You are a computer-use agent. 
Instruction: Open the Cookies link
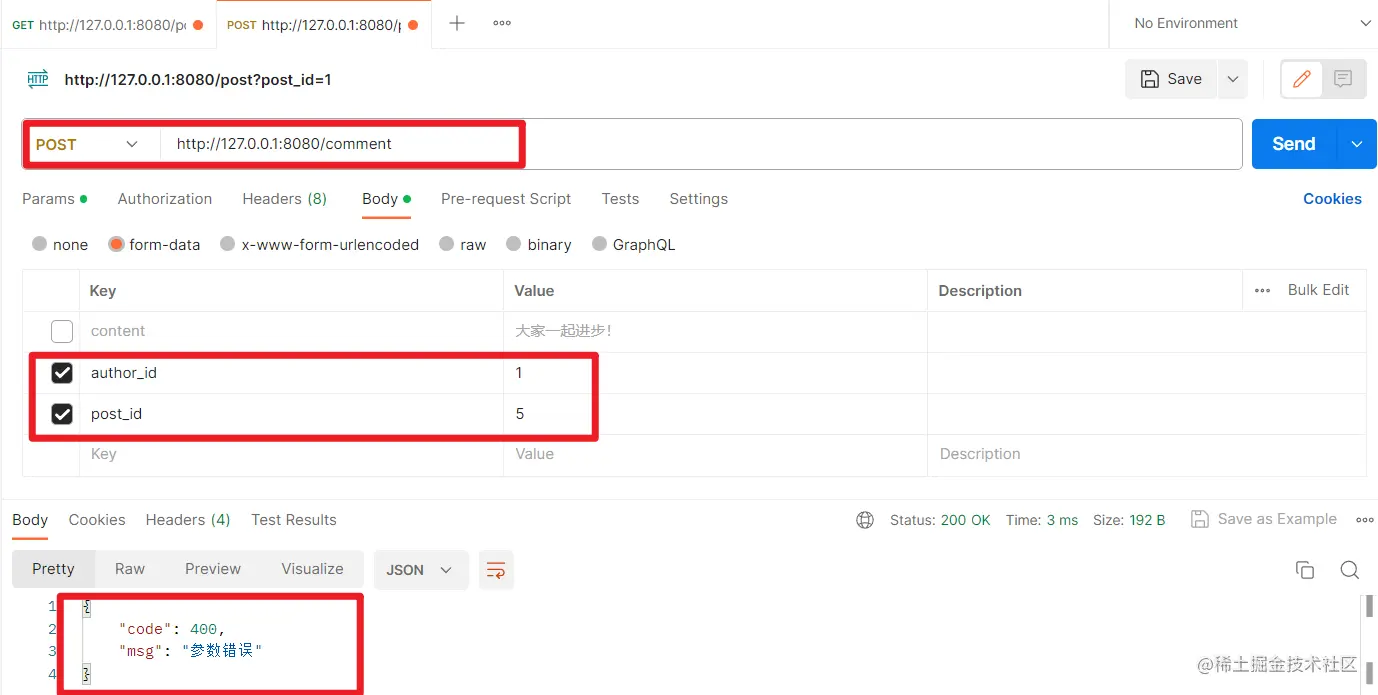pos(1332,199)
